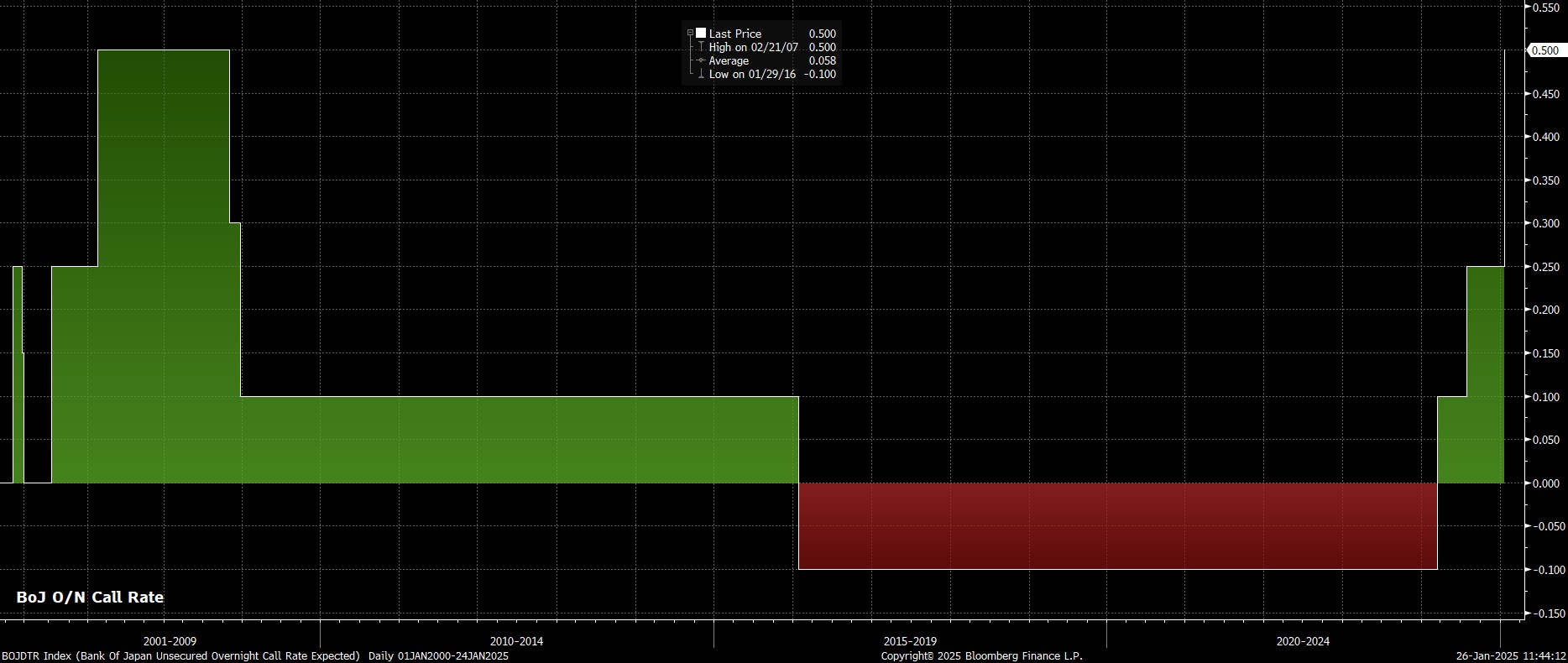The width and height of the screenshot is (1568, 663).
Task: Click the 2001-2009 time axis label
Action: click(x=170, y=641)
